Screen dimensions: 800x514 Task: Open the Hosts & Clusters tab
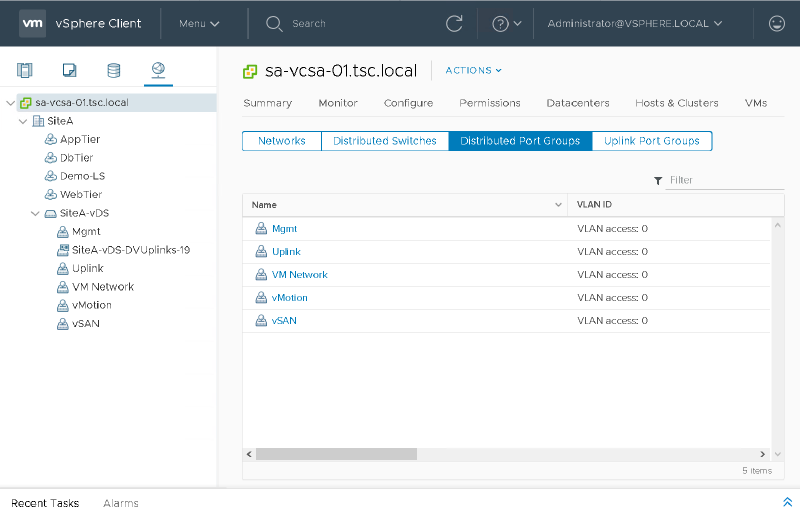677,103
